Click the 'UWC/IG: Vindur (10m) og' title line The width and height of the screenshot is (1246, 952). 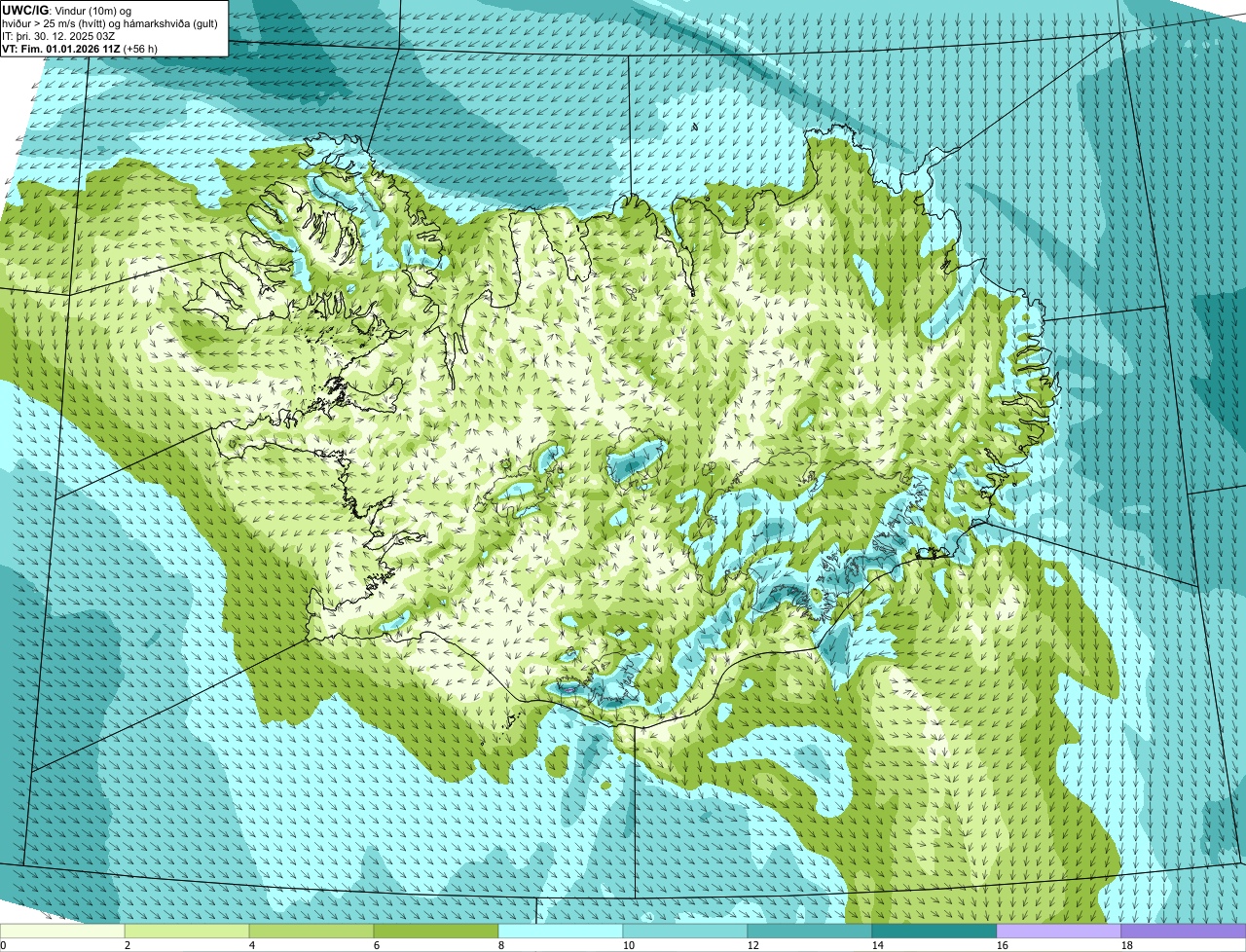(66, 10)
